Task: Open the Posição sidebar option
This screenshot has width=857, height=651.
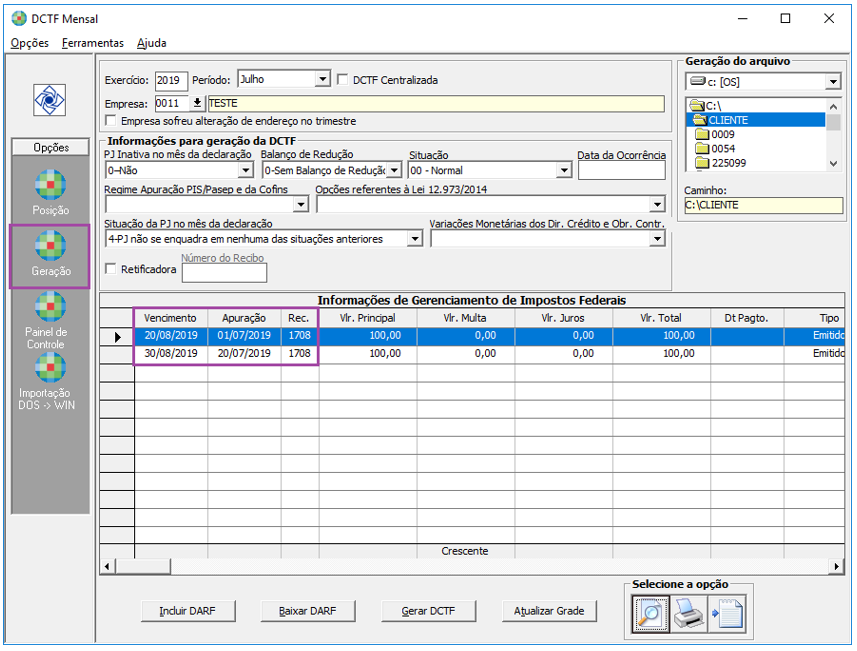Action: coord(50,192)
